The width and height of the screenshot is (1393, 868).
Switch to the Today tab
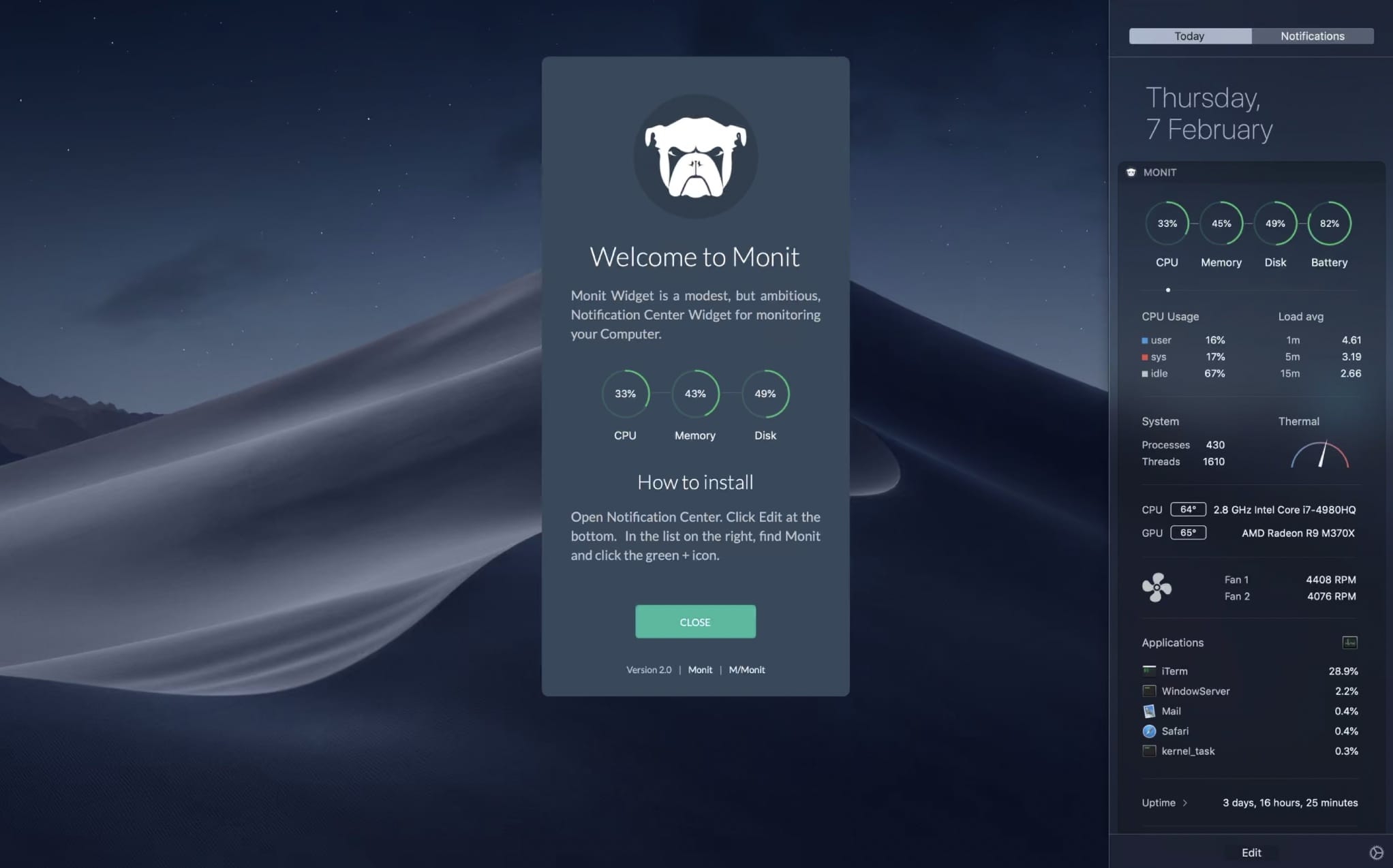[1189, 36]
